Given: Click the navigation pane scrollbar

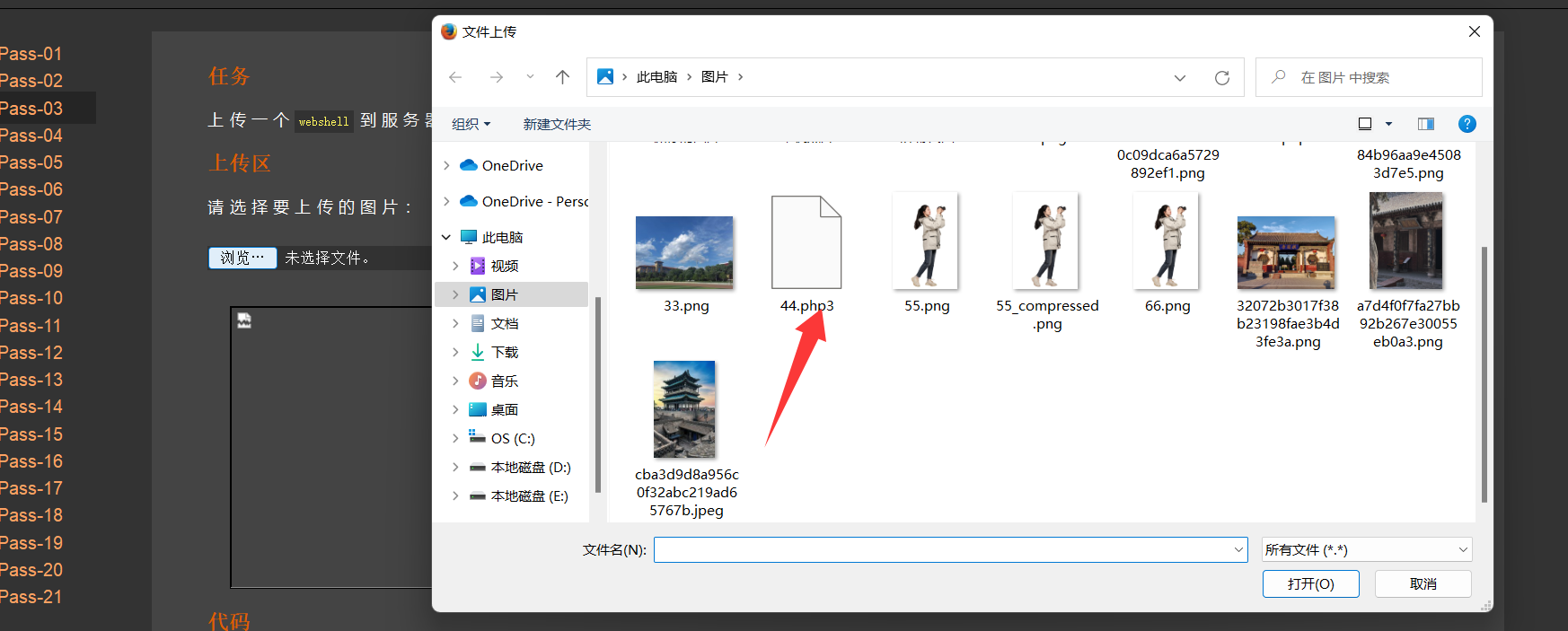Looking at the screenshot, I should point(597,395).
